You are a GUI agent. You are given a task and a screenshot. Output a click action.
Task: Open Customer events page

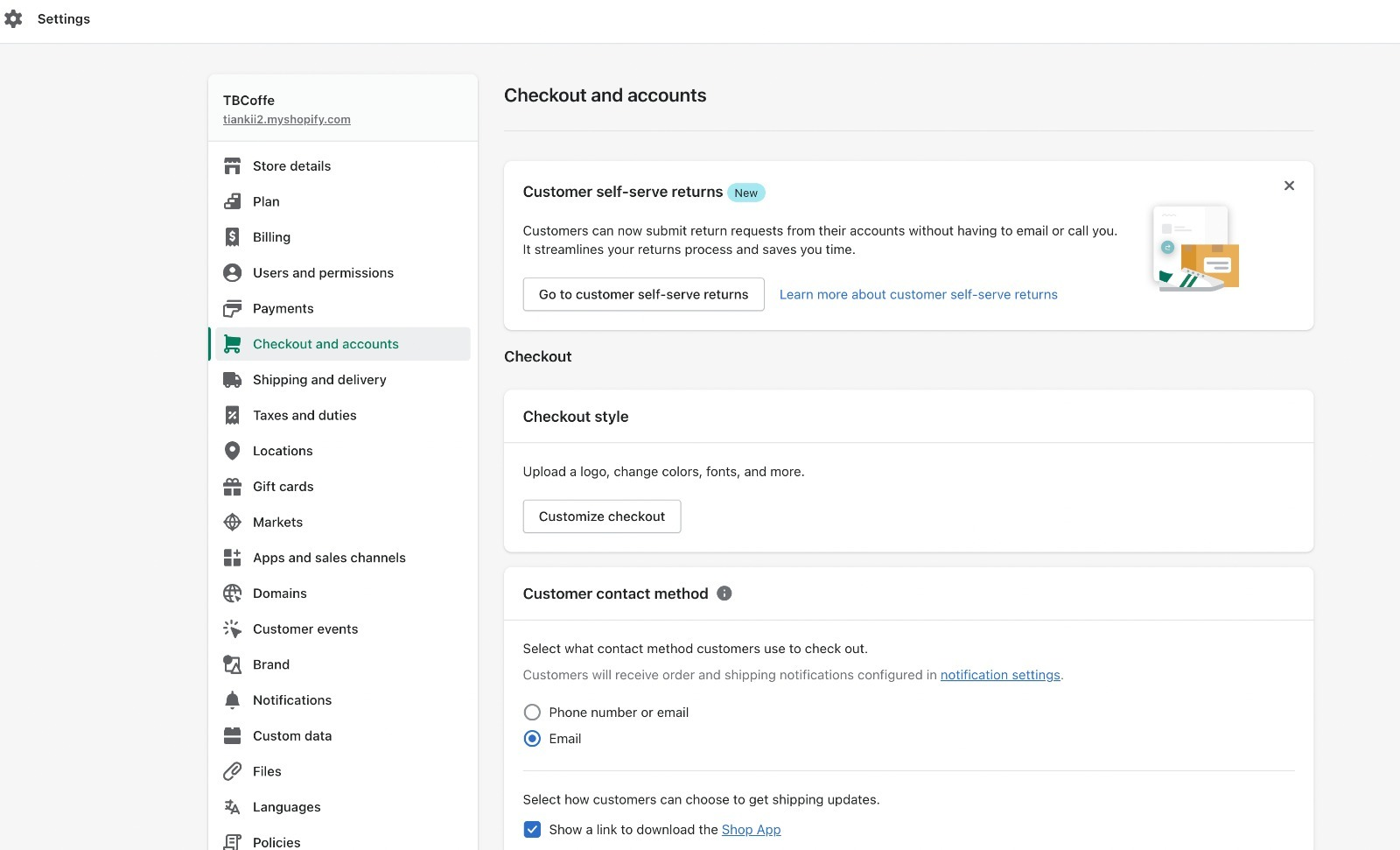tap(305, 629)
